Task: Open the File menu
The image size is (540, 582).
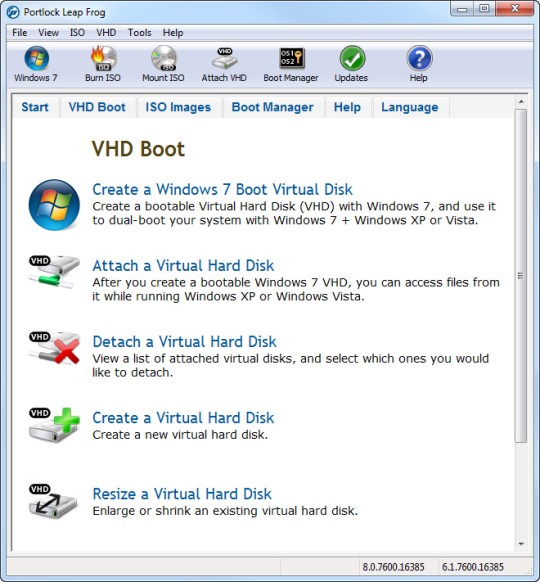Action: [19, 33]
